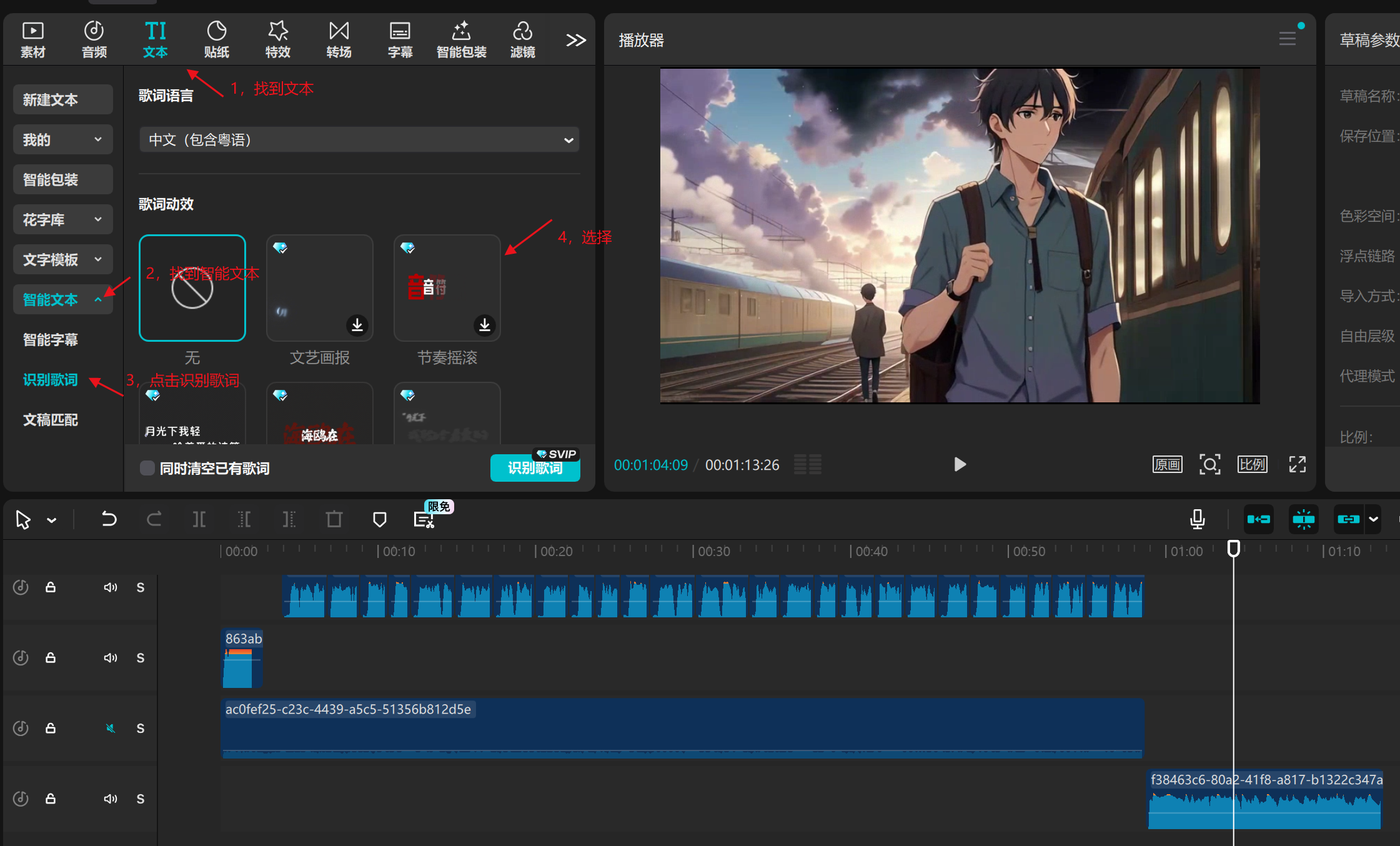
Task: Unmute the third track speaker icon
Action: tap(111, 728)
